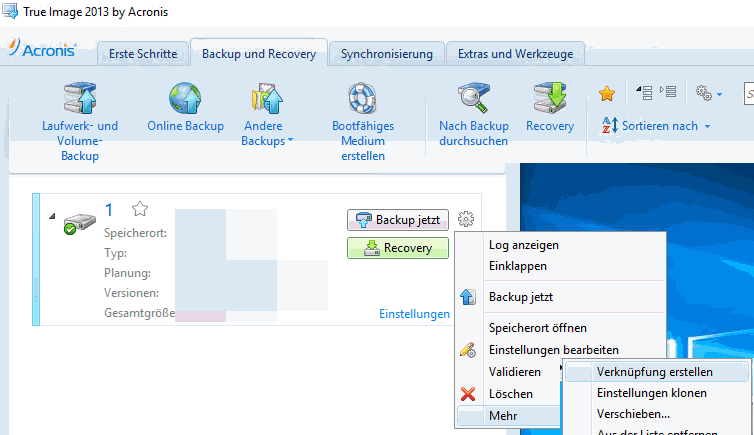This screenshot has height=435, width=754.
Task: Choose Löschen from context menu
Action: pyautogui.click(x=510, y=394)
